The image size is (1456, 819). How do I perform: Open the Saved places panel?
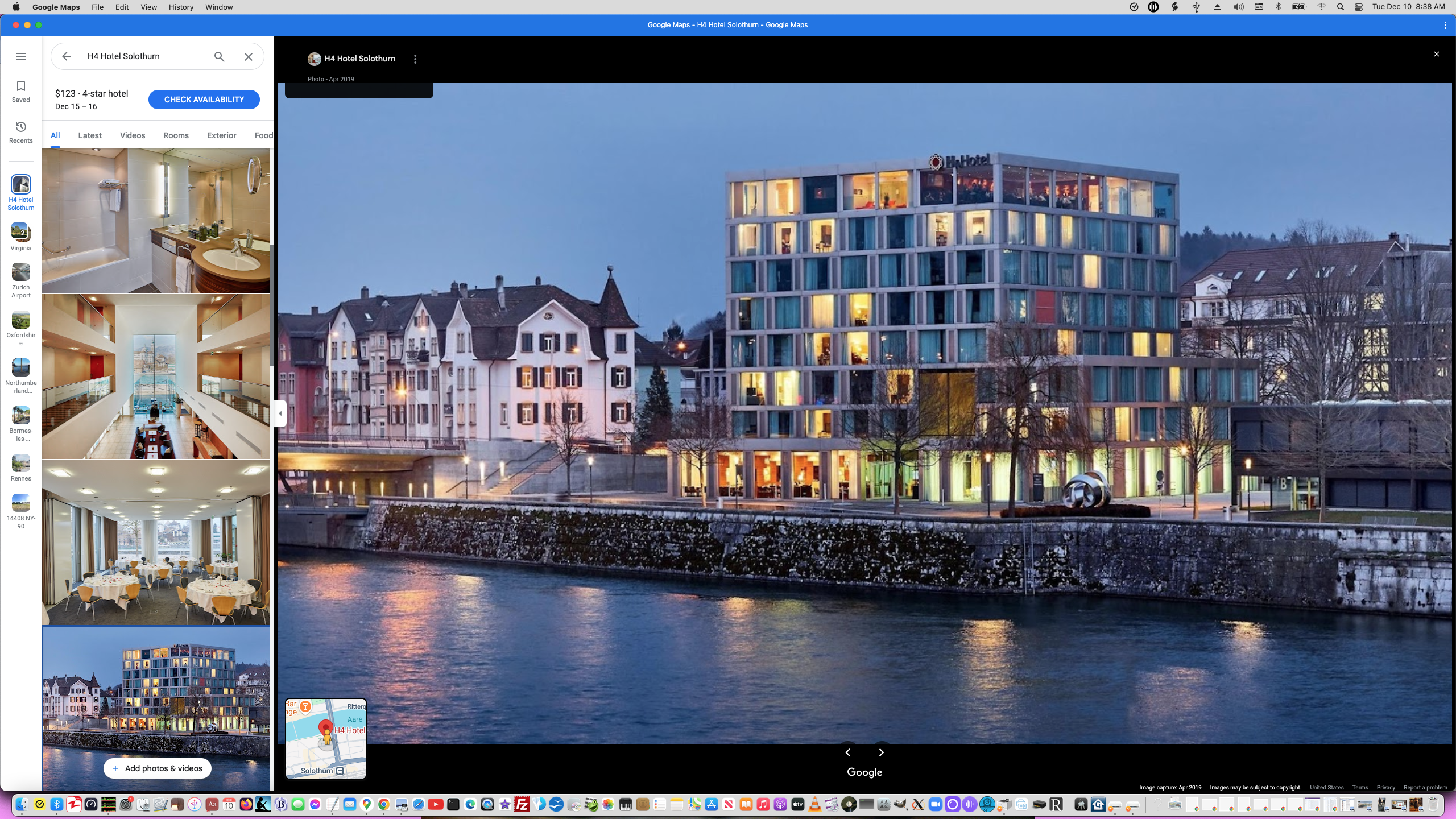coord(21,91)
